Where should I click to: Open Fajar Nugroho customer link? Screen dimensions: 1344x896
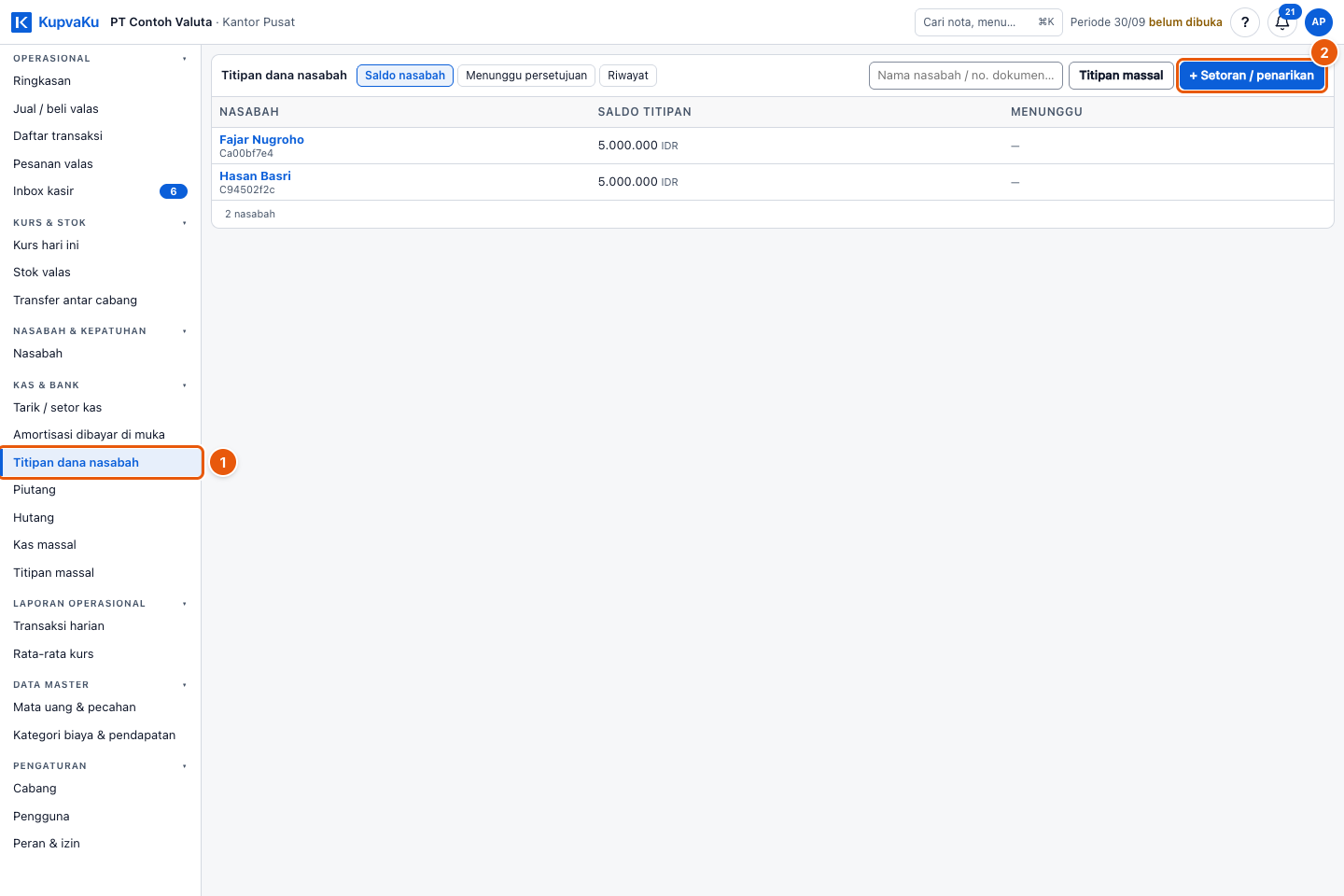coord(261,140)
